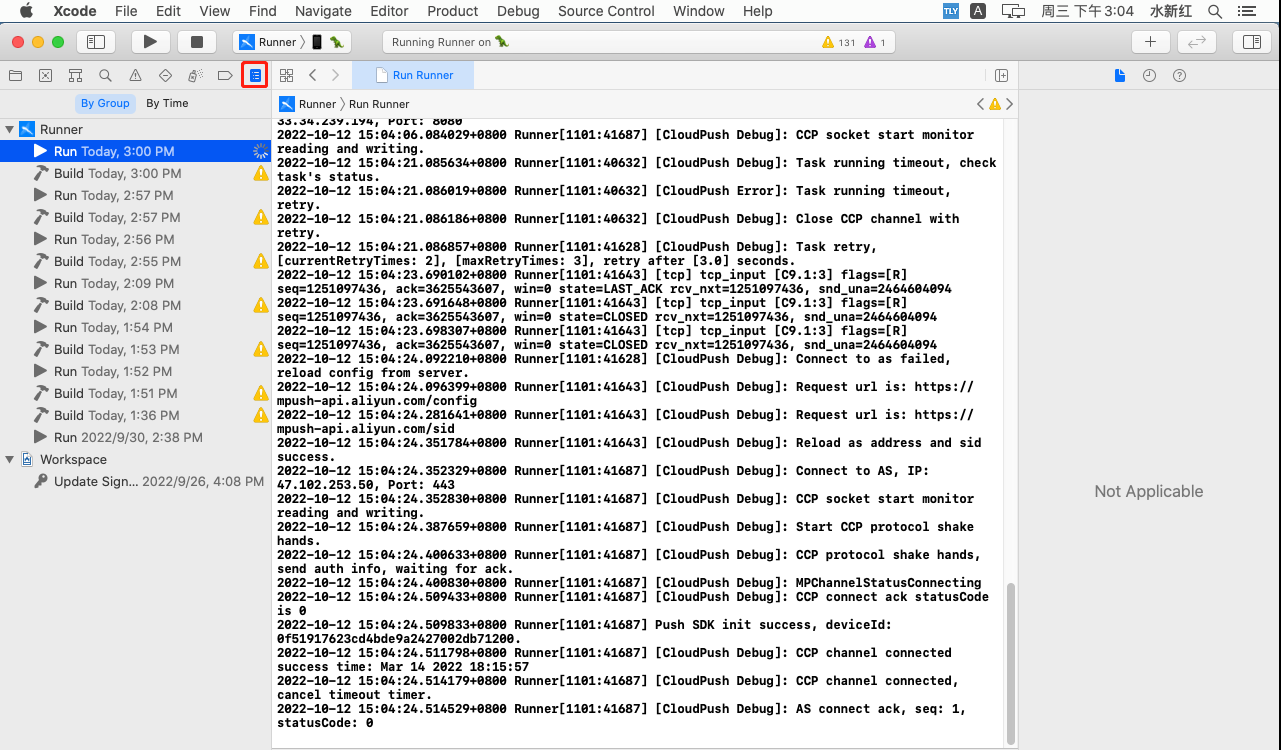The width and height of the screenshot is (1281, 750).
Task: Select Run 2022/9/30, 2:38 PM report
Action: (x=135, y=437)
